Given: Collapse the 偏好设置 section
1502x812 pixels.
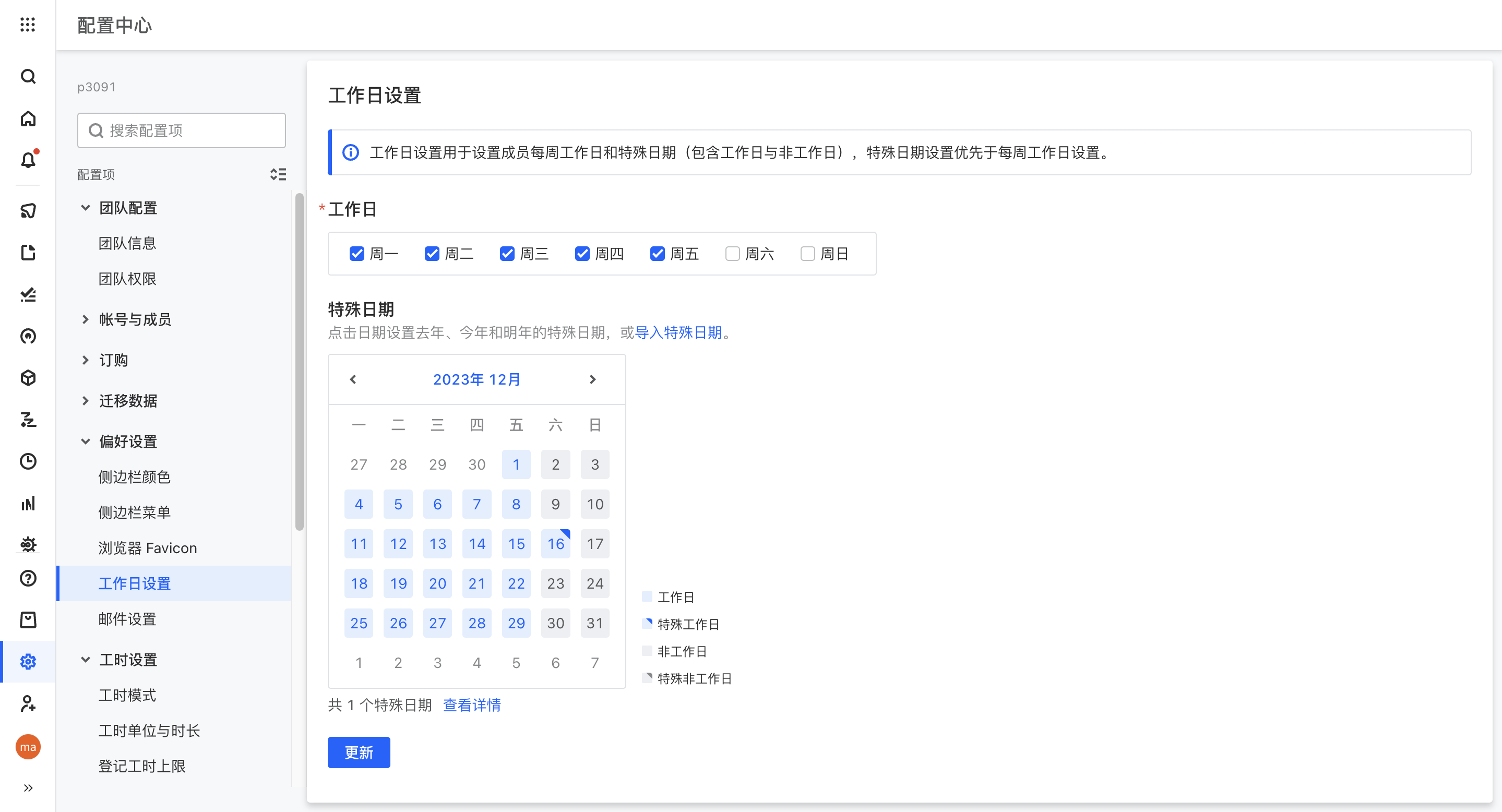Looking at the screenshot, I should click(x=85, y=441).
